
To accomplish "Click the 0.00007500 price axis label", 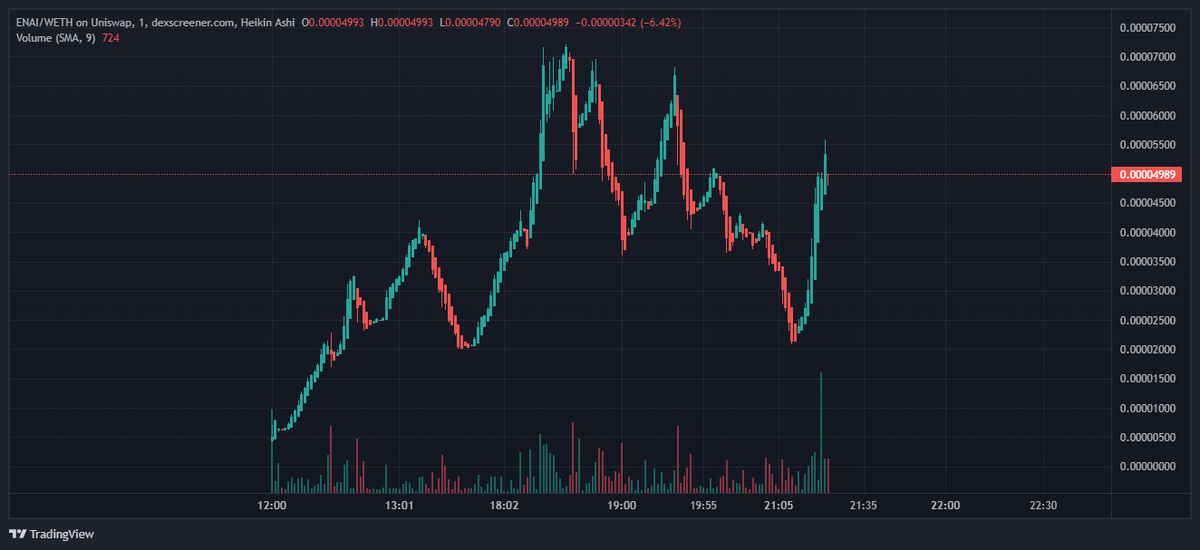I will [1147, 27].
